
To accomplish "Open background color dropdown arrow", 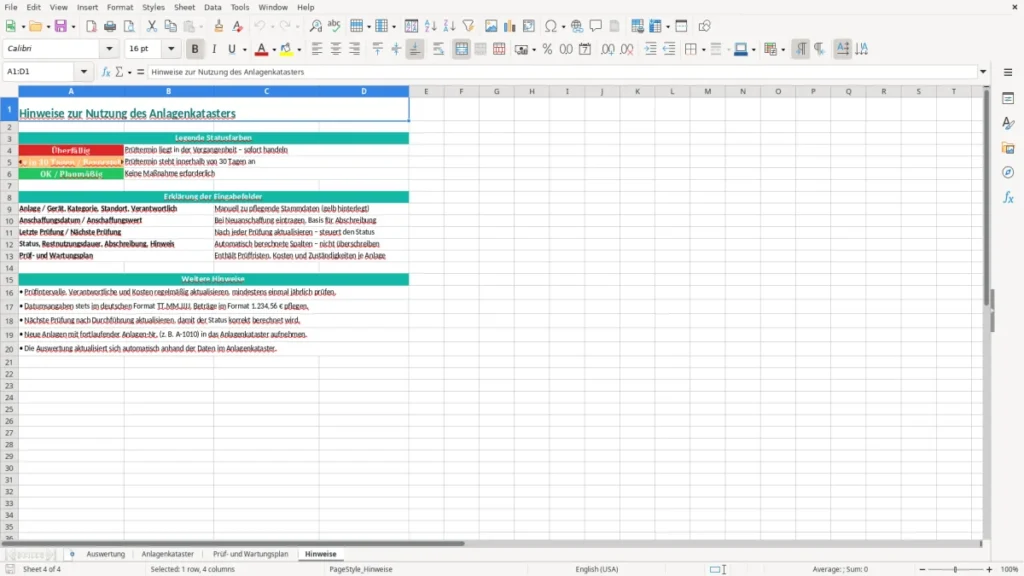I will (299, 50).
